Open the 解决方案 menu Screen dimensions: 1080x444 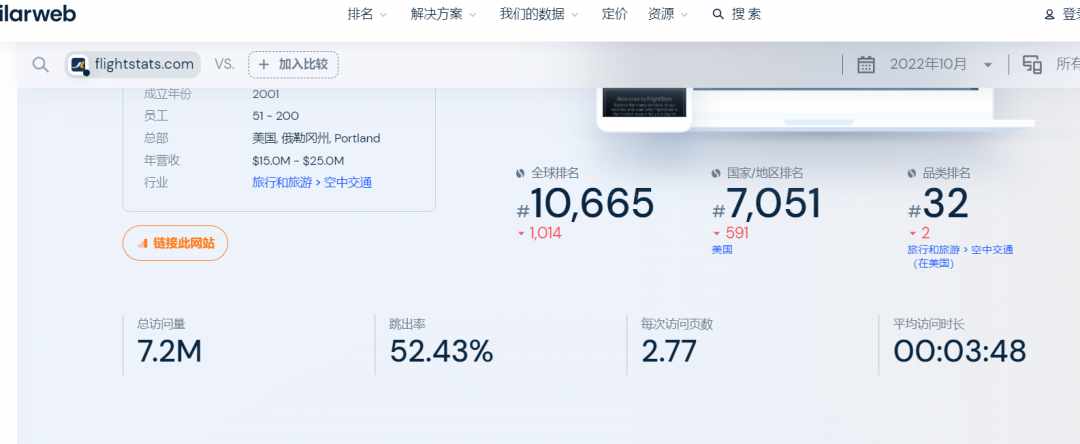[x=444, y=14]
